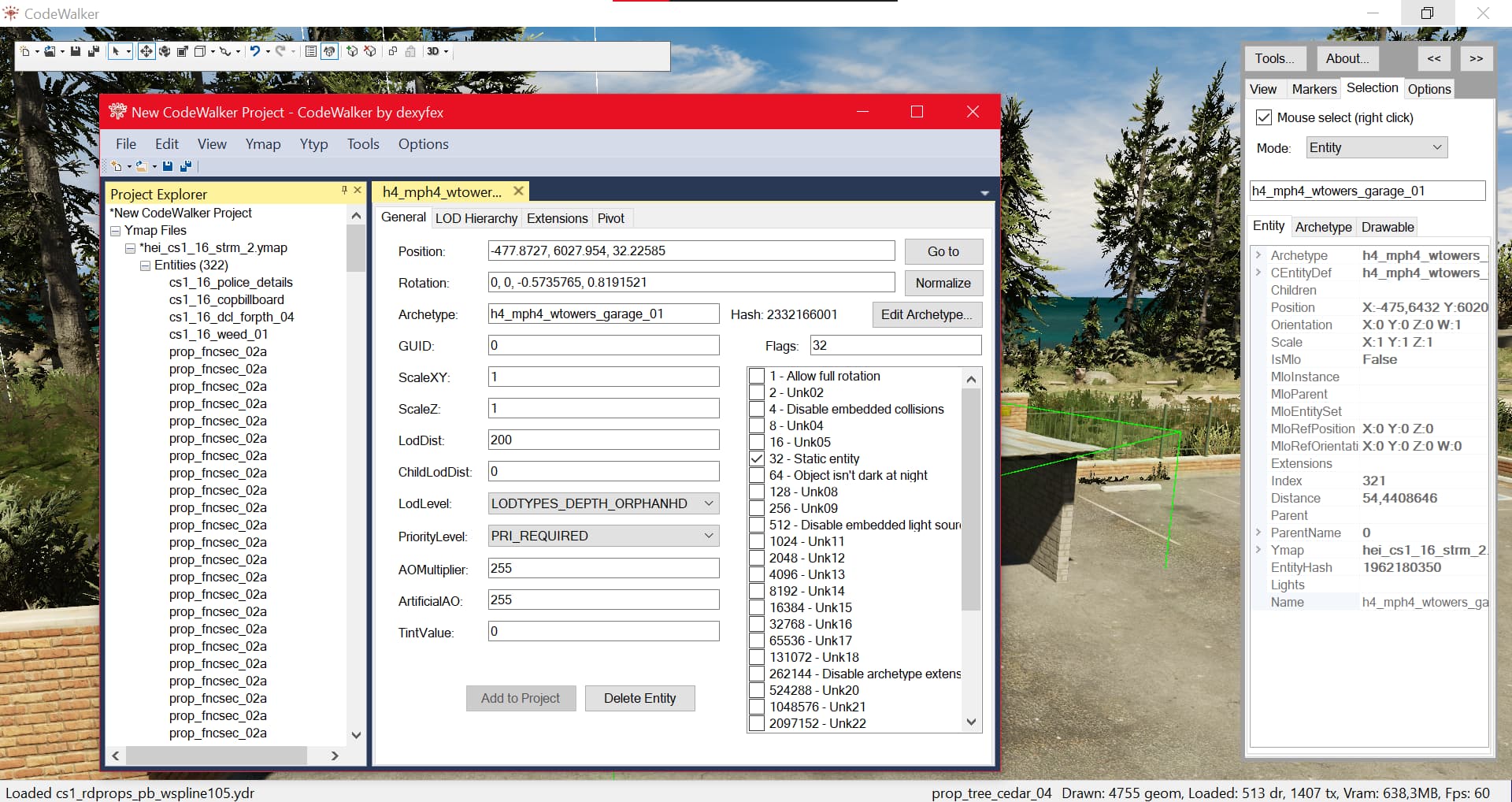This screenshot has height=802, width=1512.
Task: Click the Delete Entity button
Action: pos(639,698)
